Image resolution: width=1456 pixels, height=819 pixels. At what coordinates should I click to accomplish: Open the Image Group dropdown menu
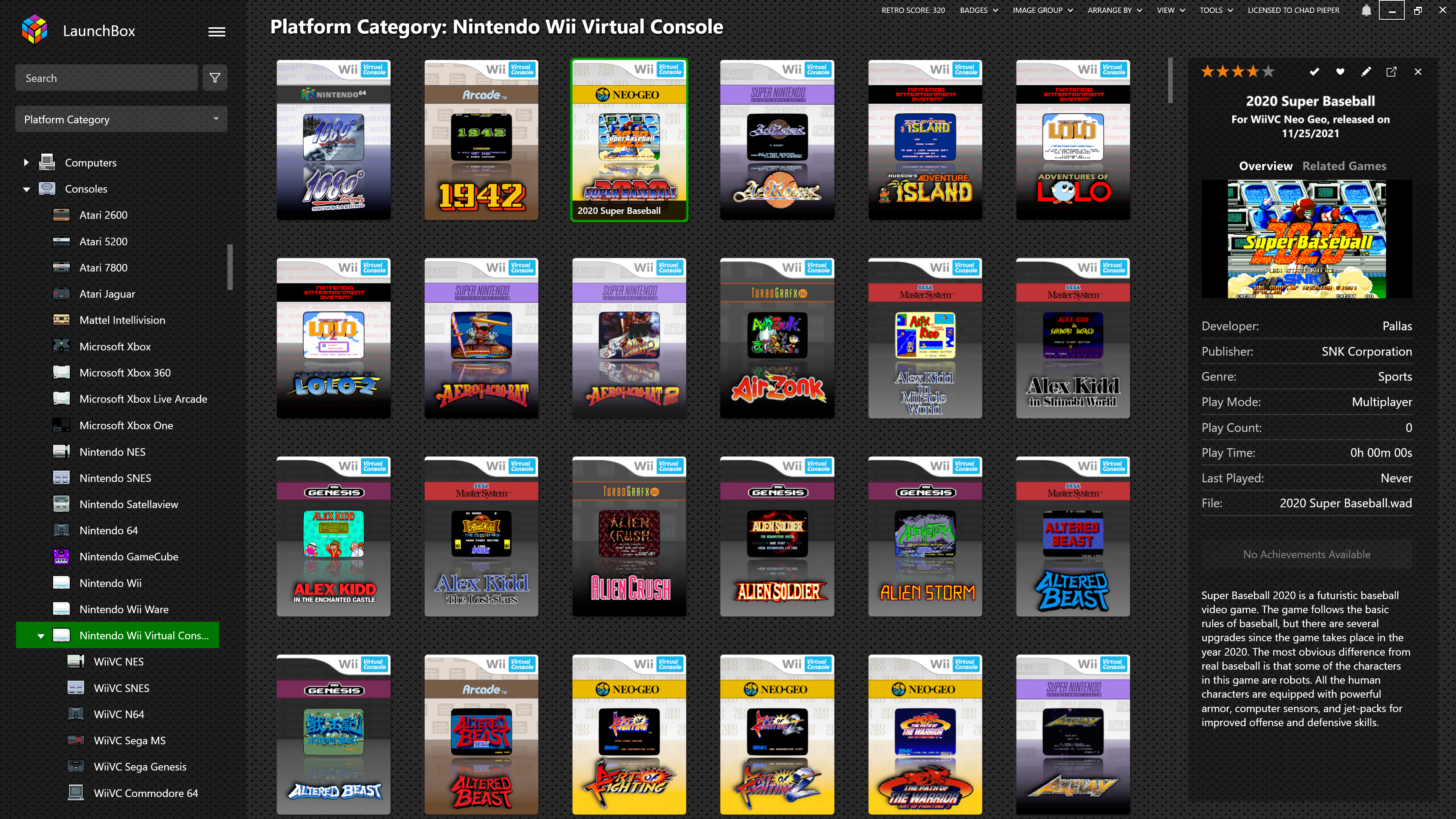coord(1043,10)
